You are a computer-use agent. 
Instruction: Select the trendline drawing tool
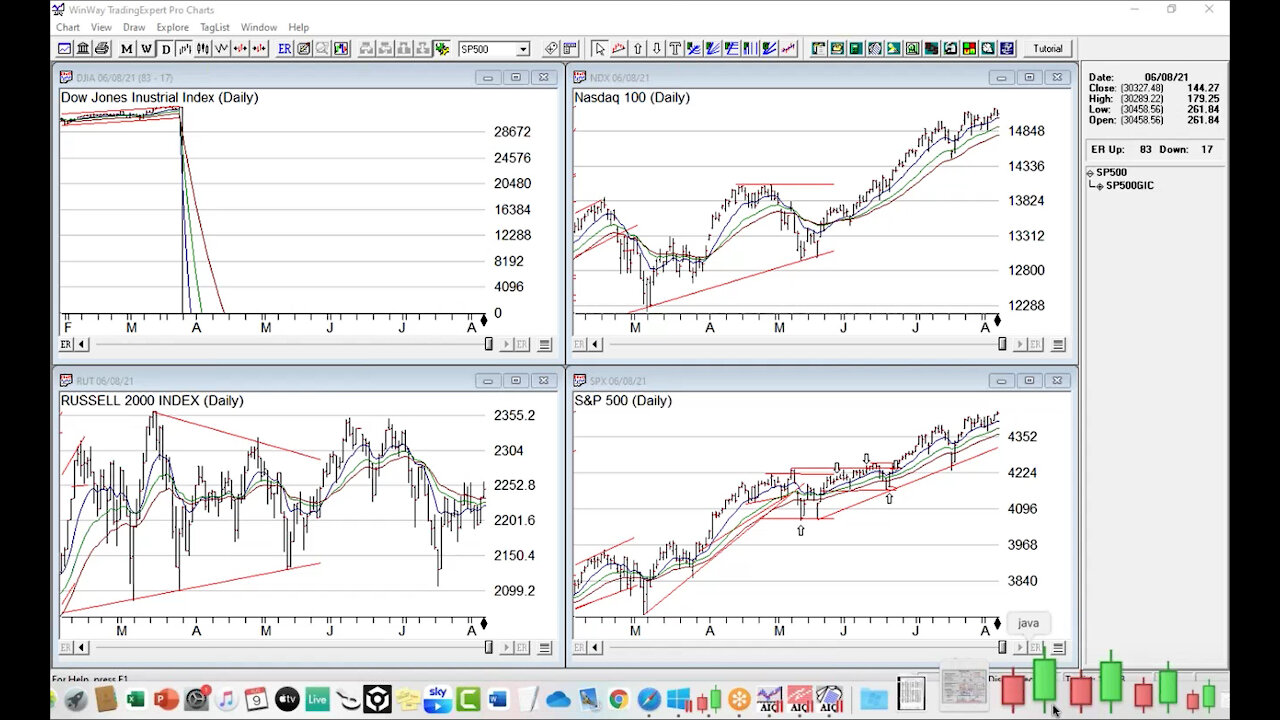pos(618,48)
